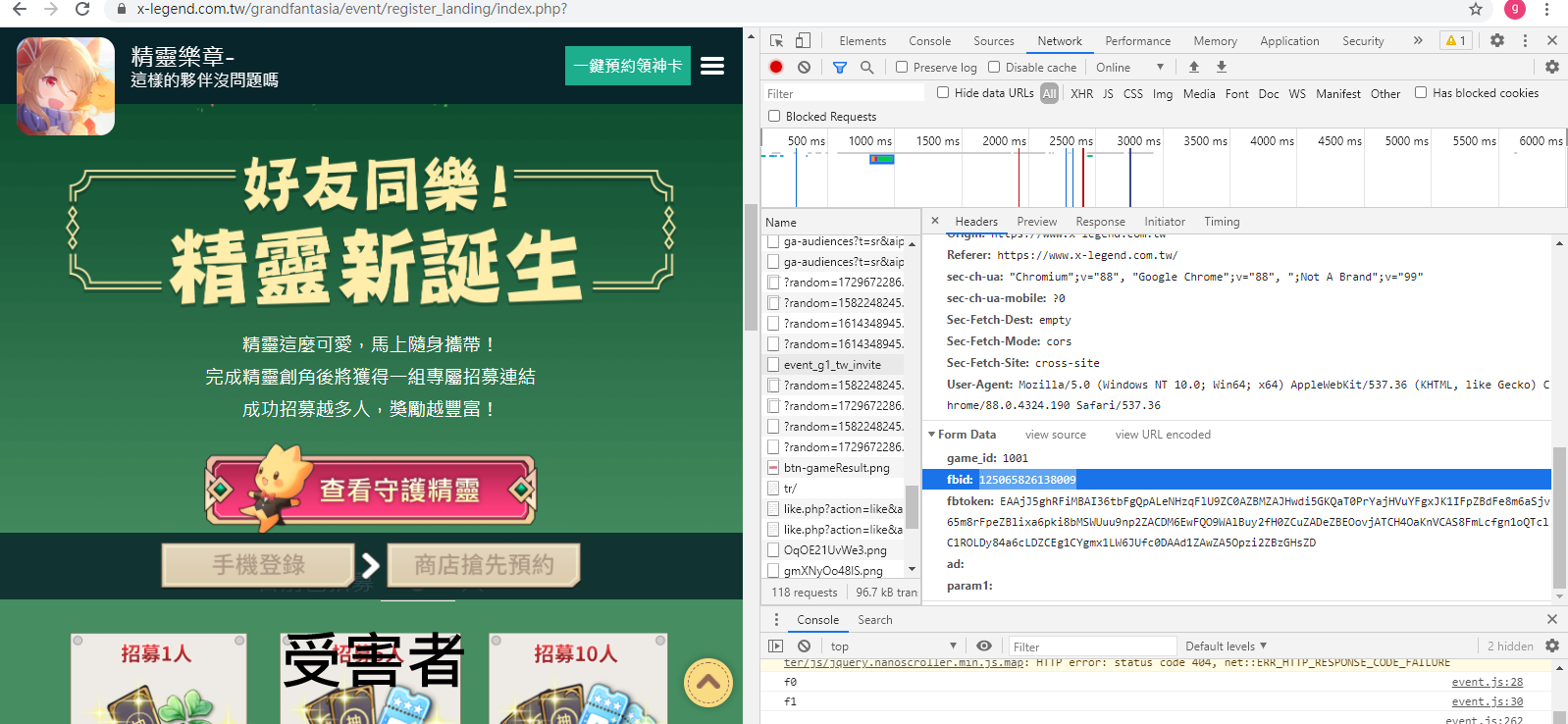This screenshot has height=724, width=1568.
Task: Open the Performance tab
Action: point(1138,40)
